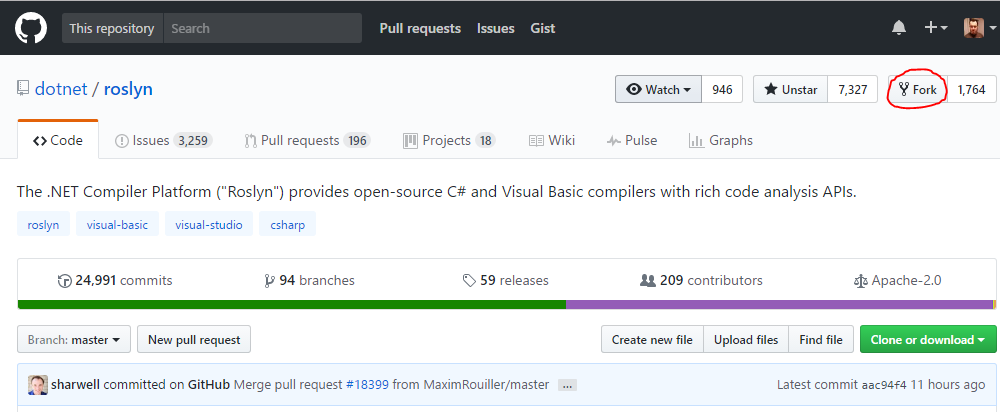Click the Fork button

pyautogui.click(x=918, y=89)
